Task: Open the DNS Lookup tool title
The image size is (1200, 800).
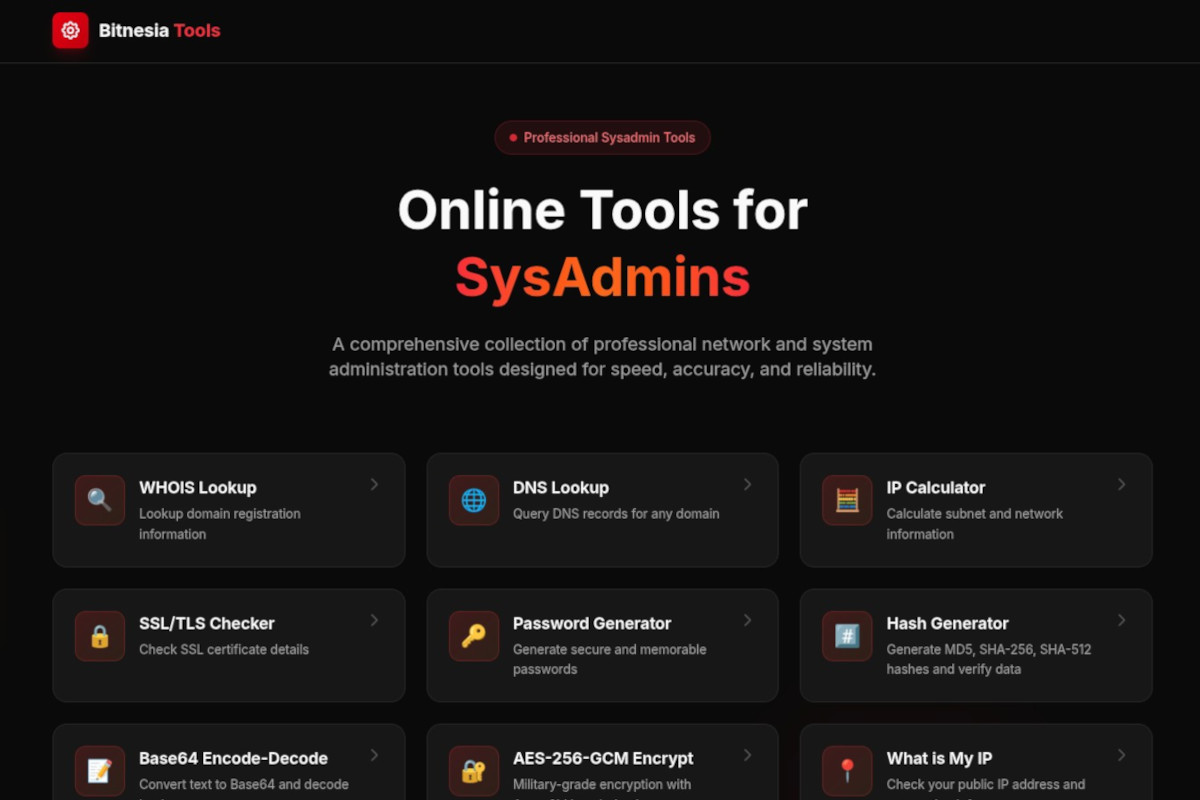Action: click(x=561, y=488)
